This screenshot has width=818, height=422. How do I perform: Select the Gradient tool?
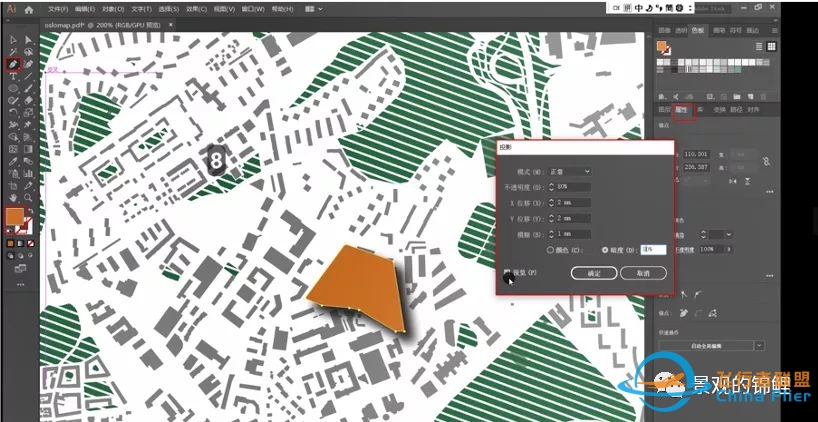click(x=29, y=149)
